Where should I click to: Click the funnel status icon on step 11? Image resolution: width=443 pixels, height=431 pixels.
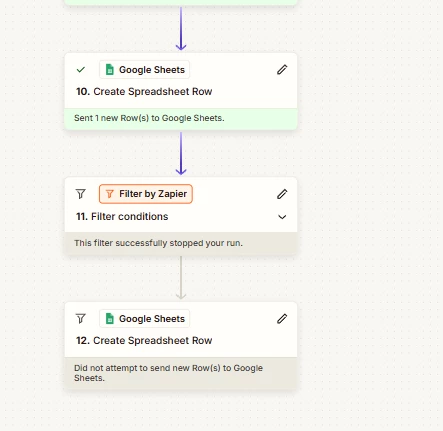click(x=81, y=194)
